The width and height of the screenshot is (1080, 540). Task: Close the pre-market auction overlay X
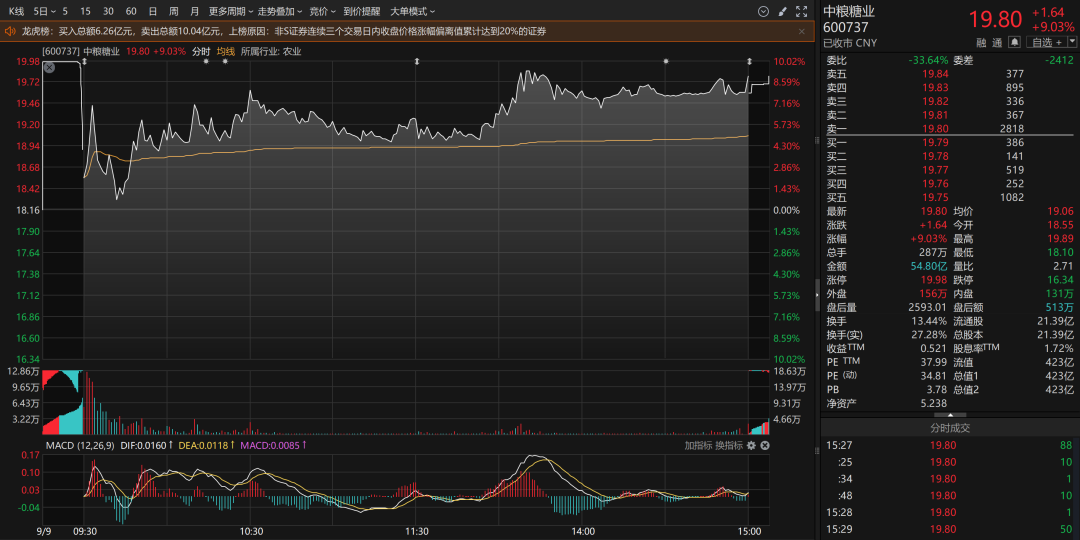[49, 68]
